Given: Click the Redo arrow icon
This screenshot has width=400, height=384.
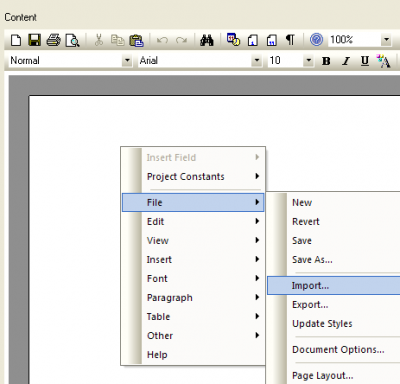Looking at the screenshot, I should point(181,40).
